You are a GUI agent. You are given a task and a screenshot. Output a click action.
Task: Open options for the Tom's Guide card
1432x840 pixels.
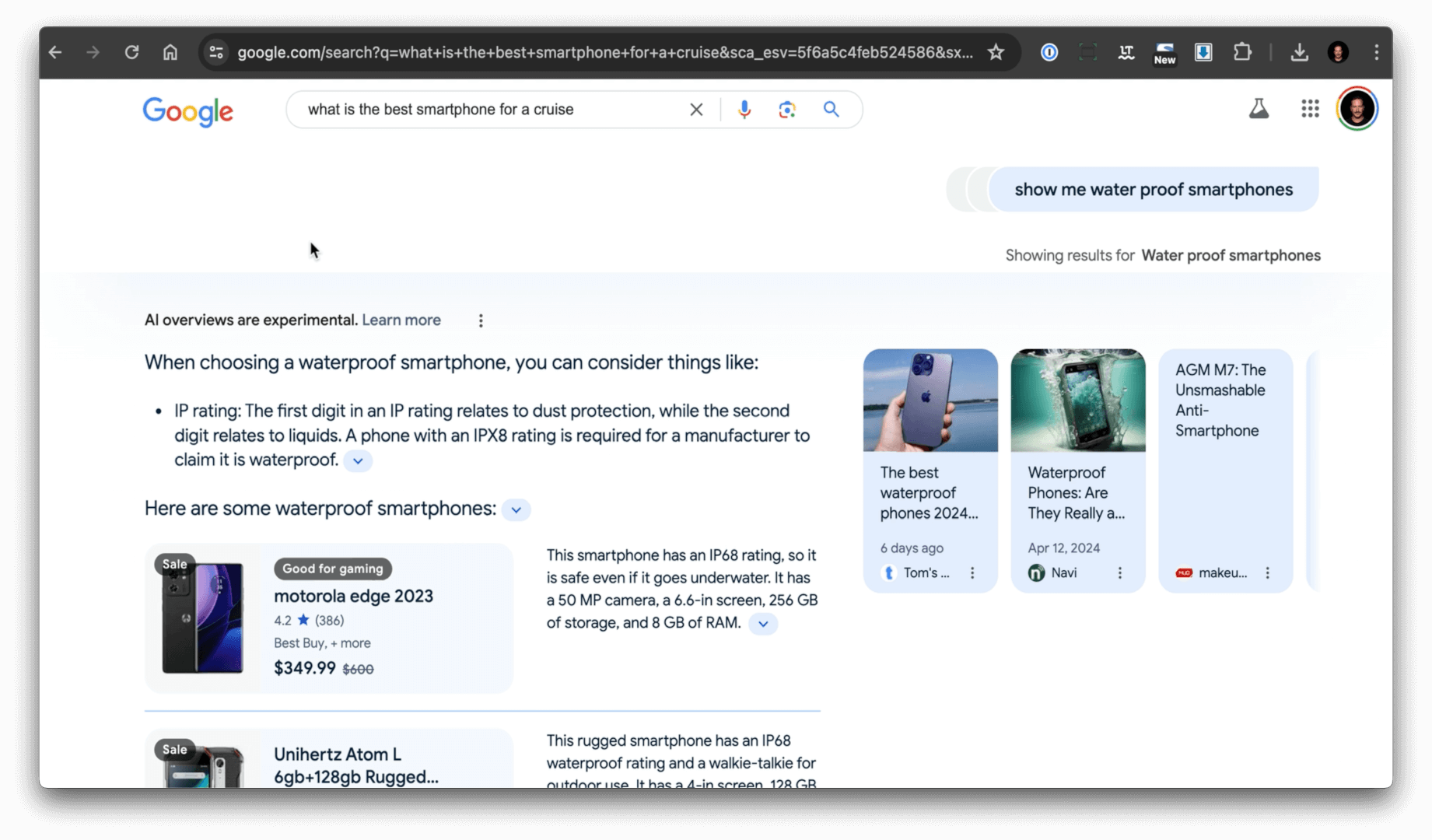point(972,573)
